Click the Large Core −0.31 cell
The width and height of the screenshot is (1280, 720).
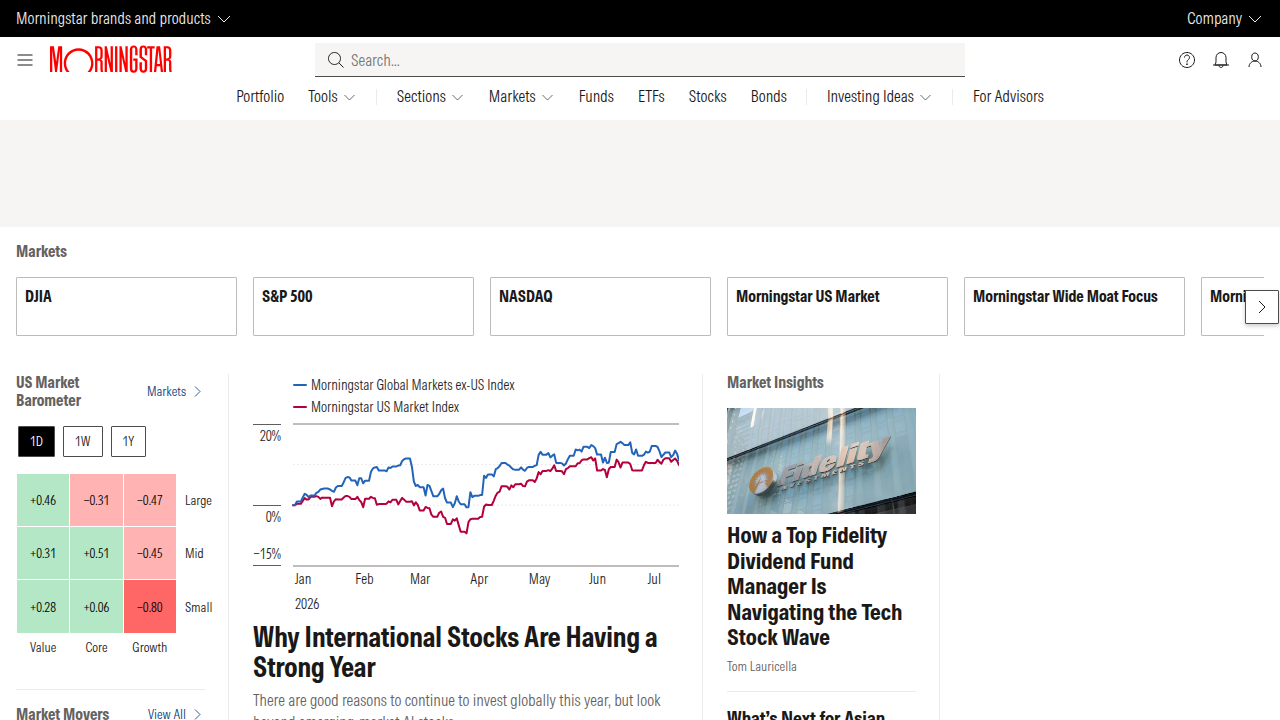[x=97, y=500]
